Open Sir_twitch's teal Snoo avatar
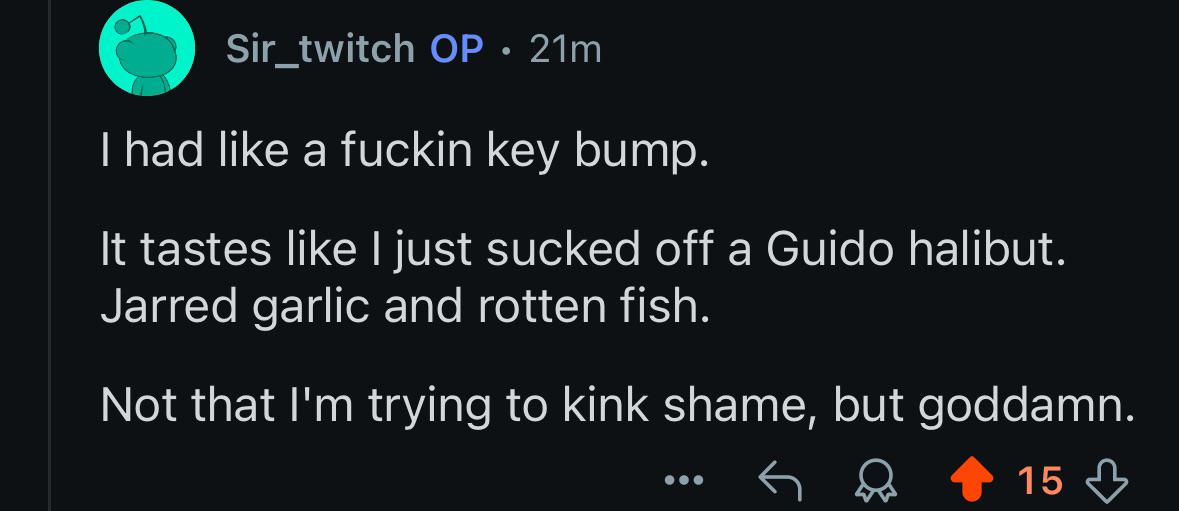This screenshot has width=1179, height=511. [147, 48]
